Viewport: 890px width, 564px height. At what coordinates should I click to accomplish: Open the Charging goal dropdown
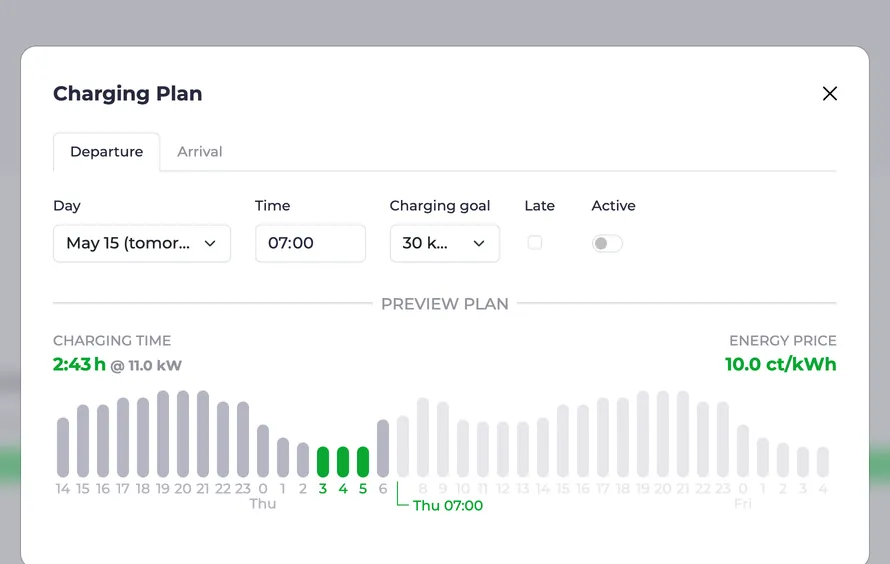pos(444,243)
